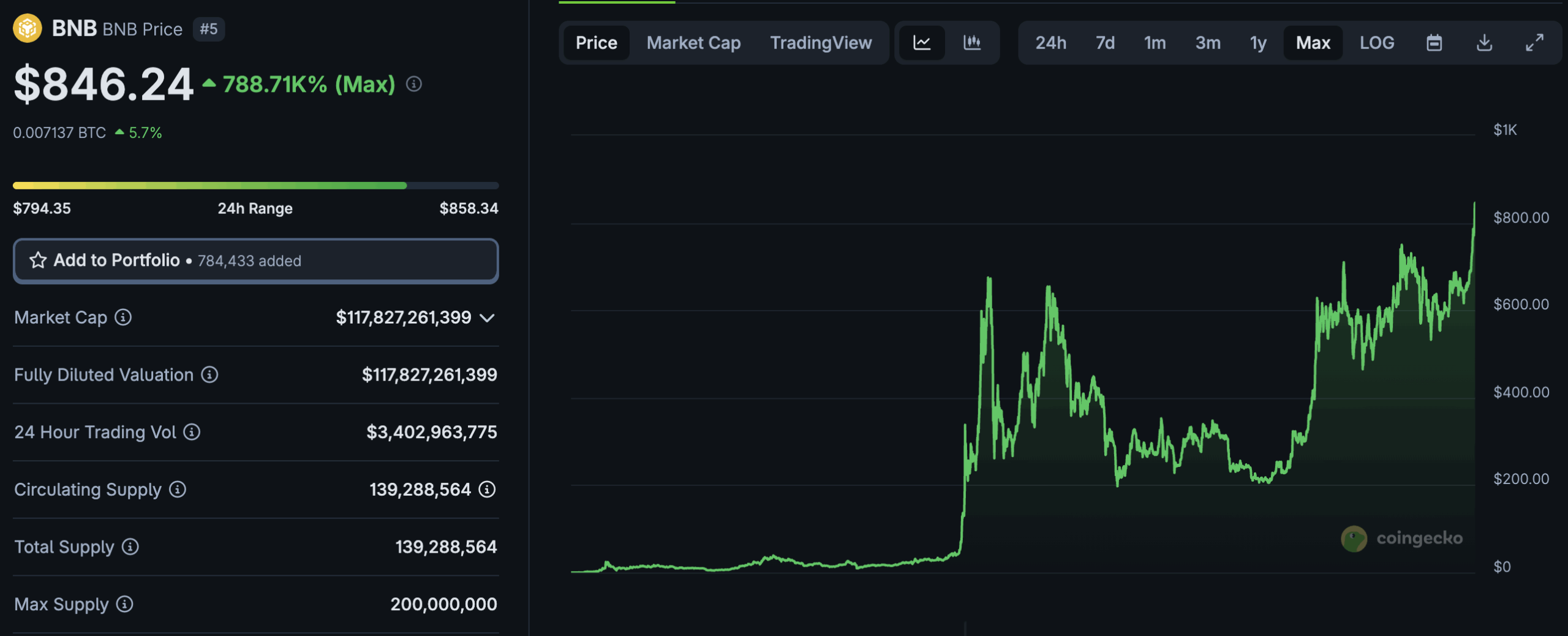The width and height of the screenshot is (1568, 636).
Task: Click the 24h Range progress bar
Action: click(256, 185)
